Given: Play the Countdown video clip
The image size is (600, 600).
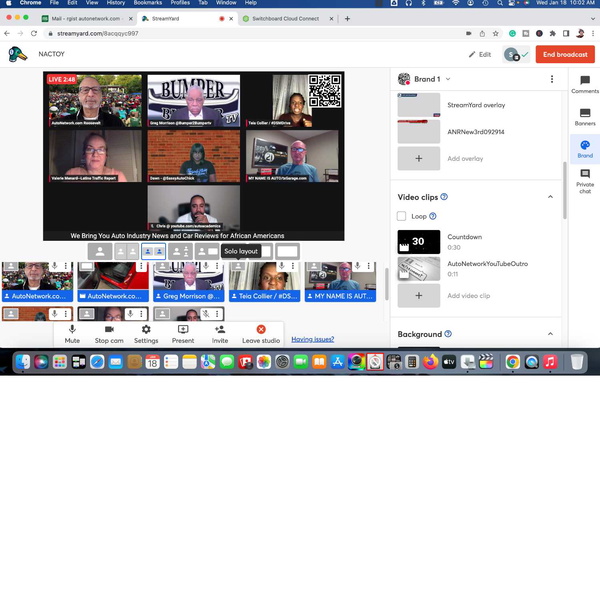Looking at the screenshot, I should tap(418, 242).
